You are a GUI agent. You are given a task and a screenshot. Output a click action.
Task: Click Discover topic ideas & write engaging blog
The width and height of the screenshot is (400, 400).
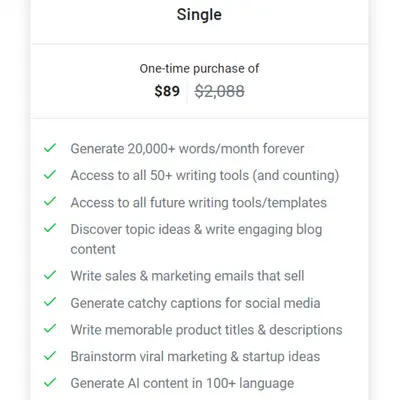196,229
